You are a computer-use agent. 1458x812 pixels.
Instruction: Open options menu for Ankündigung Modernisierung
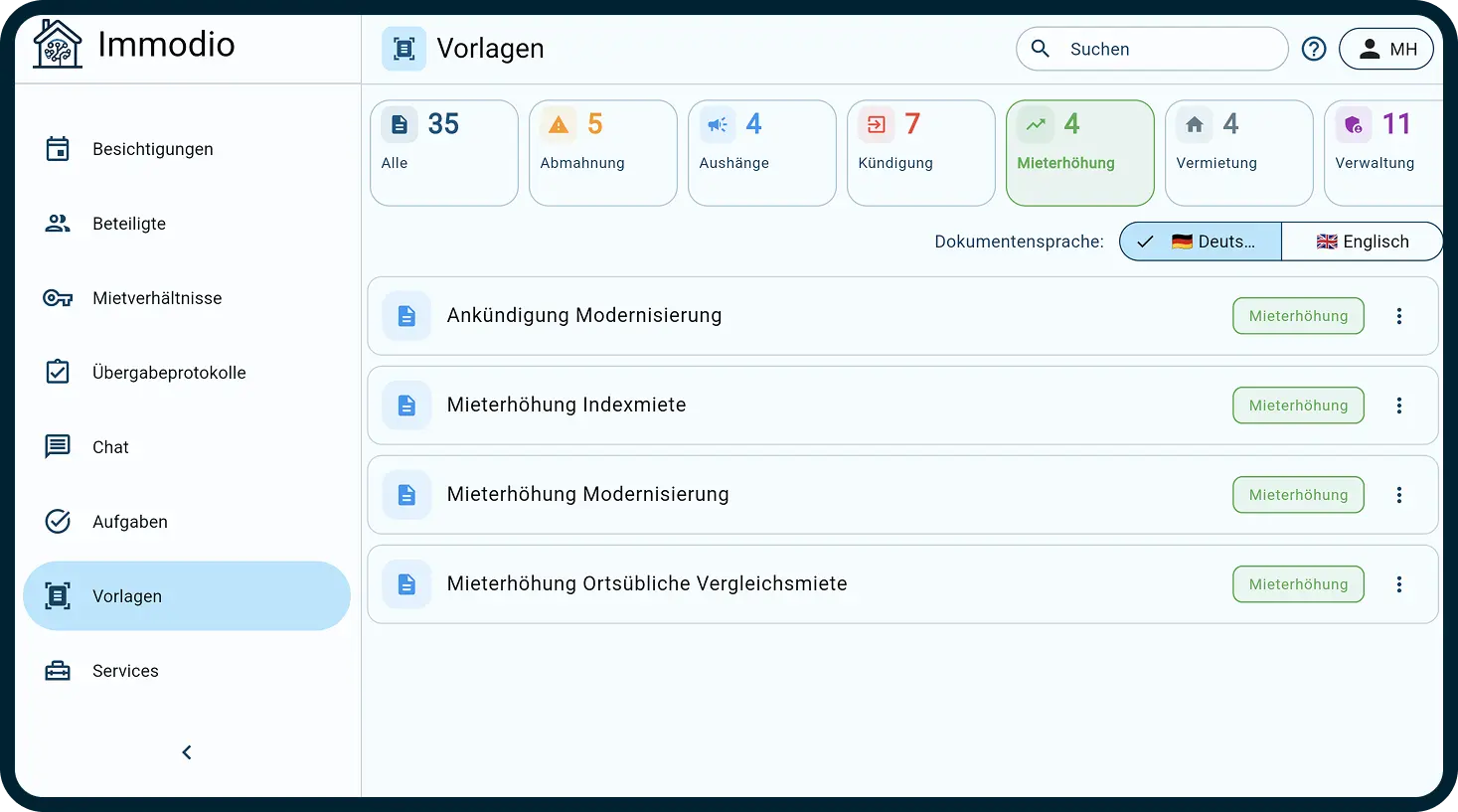point(1399,316)
